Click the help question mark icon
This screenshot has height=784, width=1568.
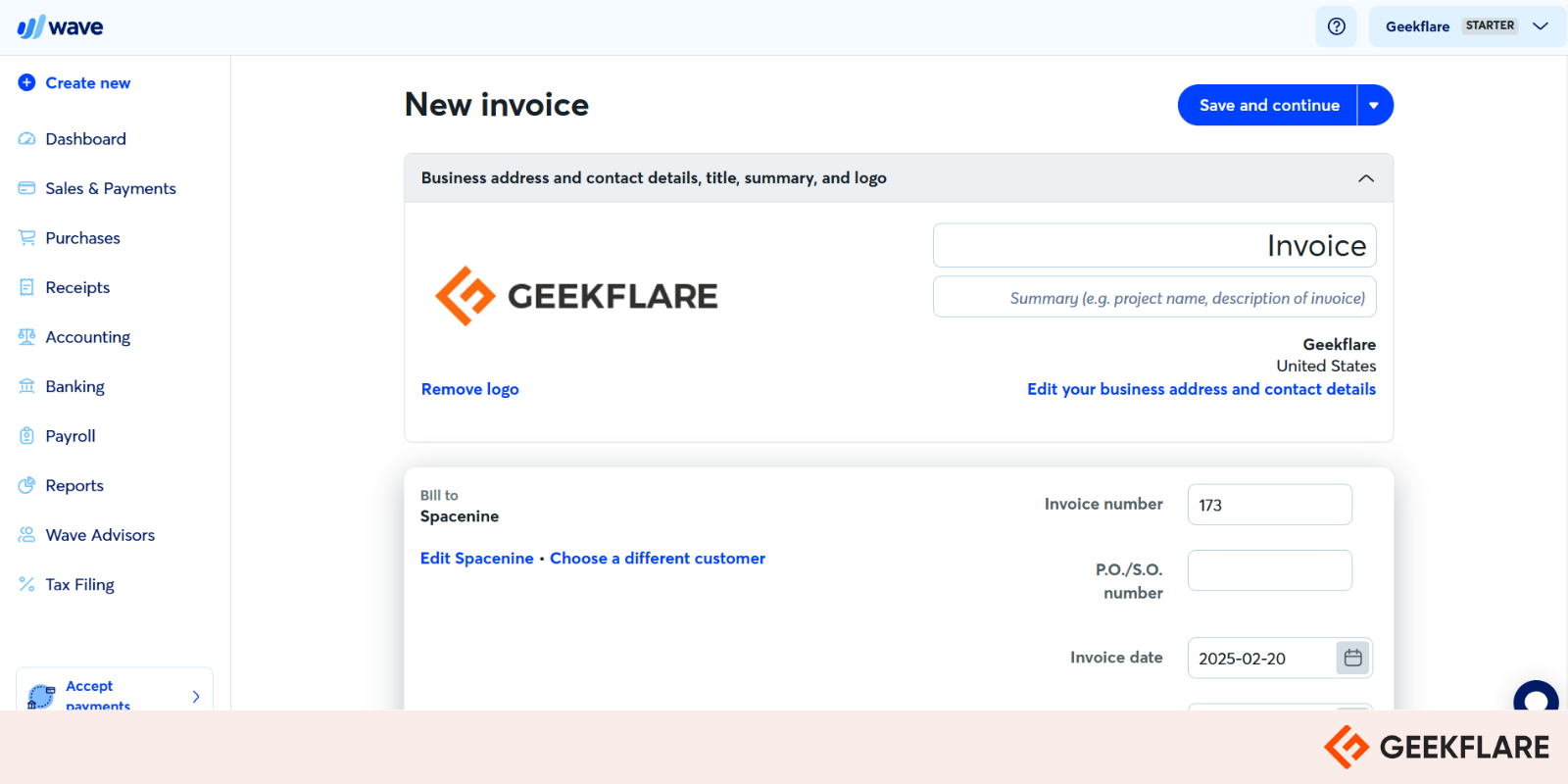pos(1336,26)
